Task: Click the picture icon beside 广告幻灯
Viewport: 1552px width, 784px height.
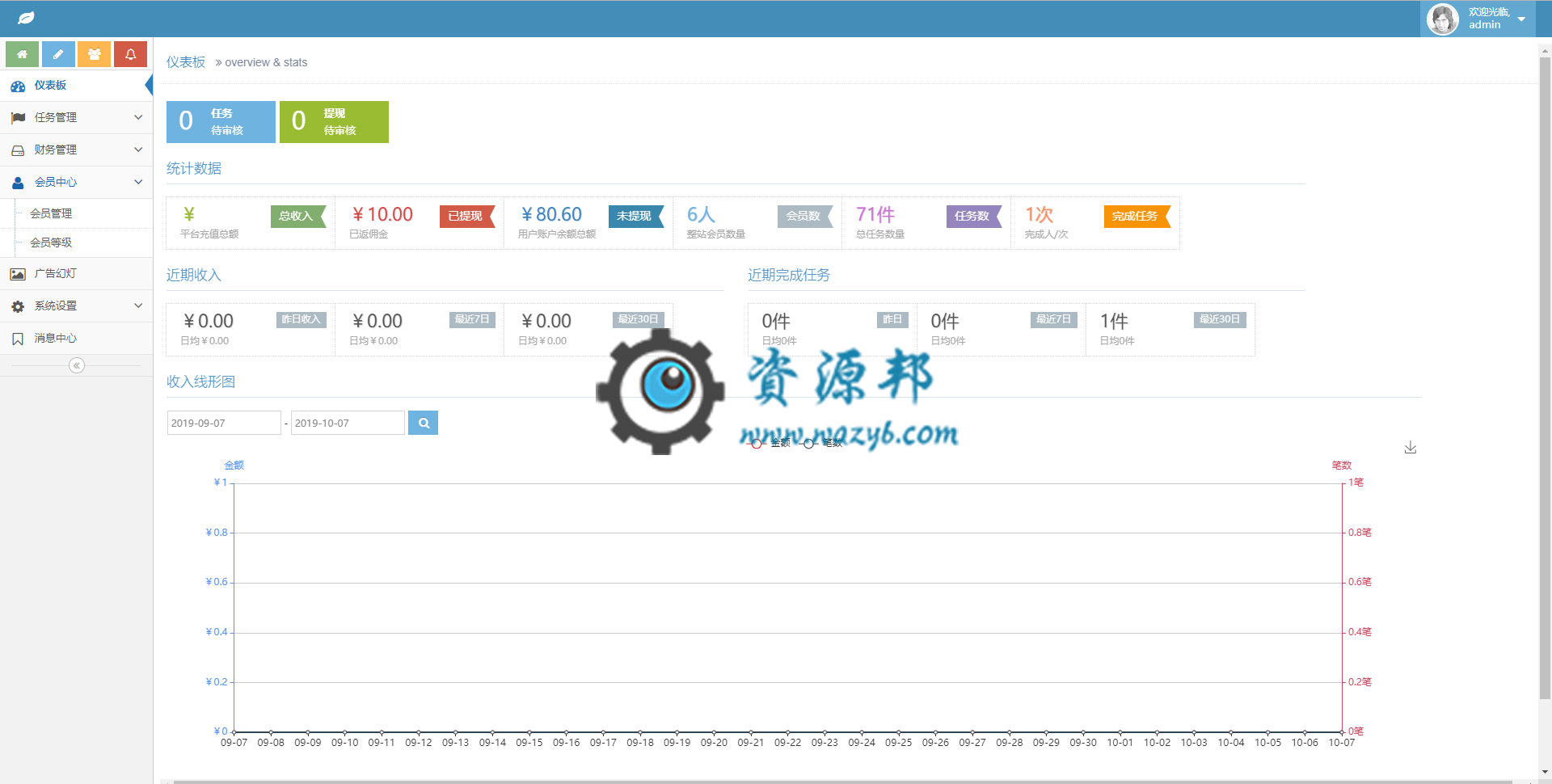Action: click(x=18, y=274)
